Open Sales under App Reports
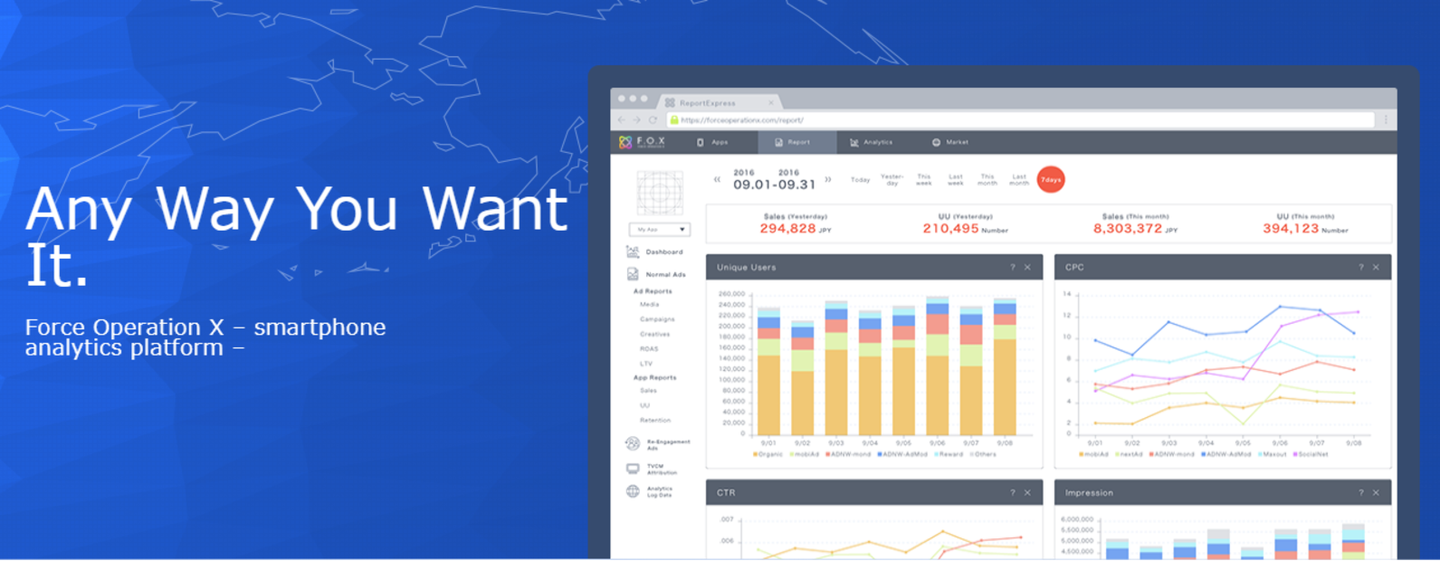Screen dimensions: 1440x579 click(x=648, y=391)
